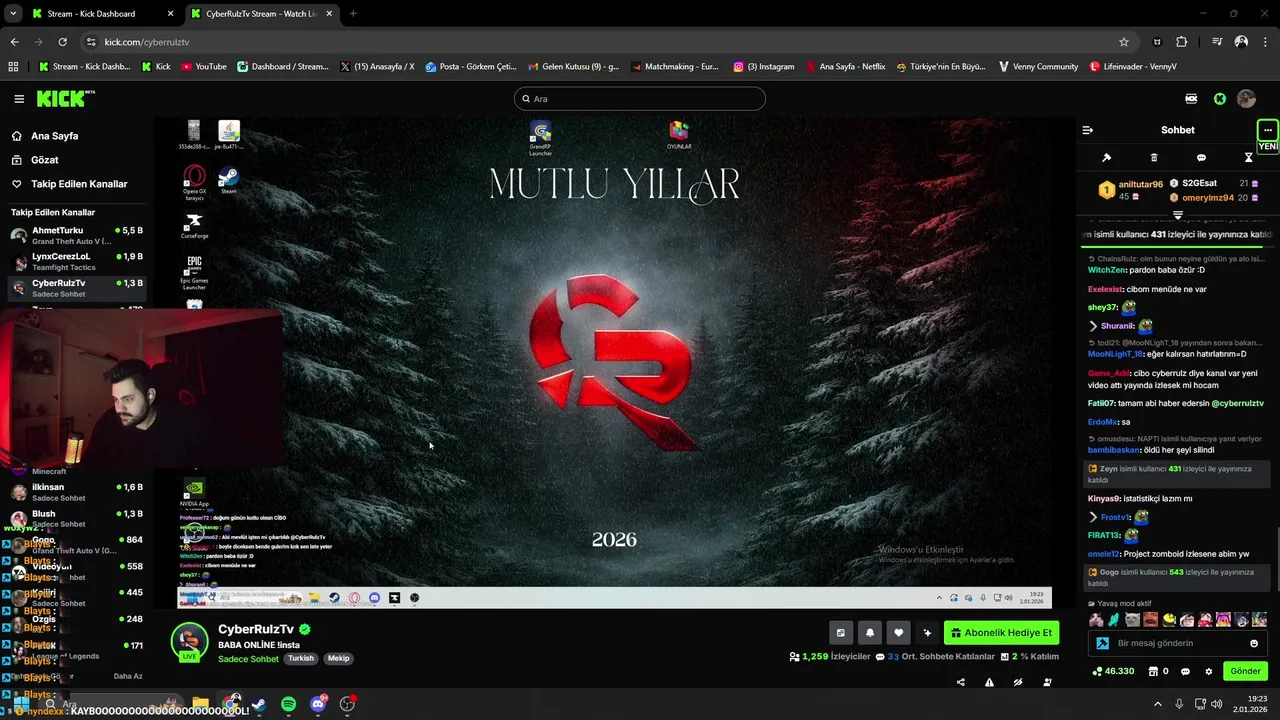Click omerylmz94 in gift leaderboard
Image resolution: width=1280 pixels, height=720 pixels.
(1207, 198)
